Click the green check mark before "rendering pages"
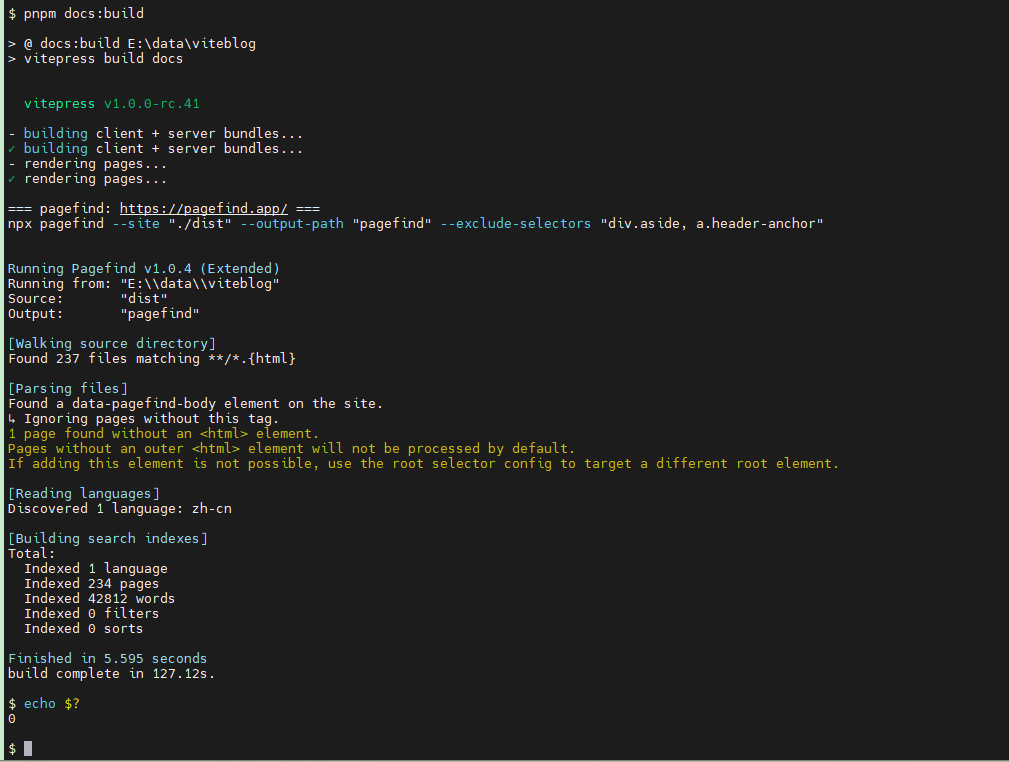Screen dimensions: 1009x762 11,178
